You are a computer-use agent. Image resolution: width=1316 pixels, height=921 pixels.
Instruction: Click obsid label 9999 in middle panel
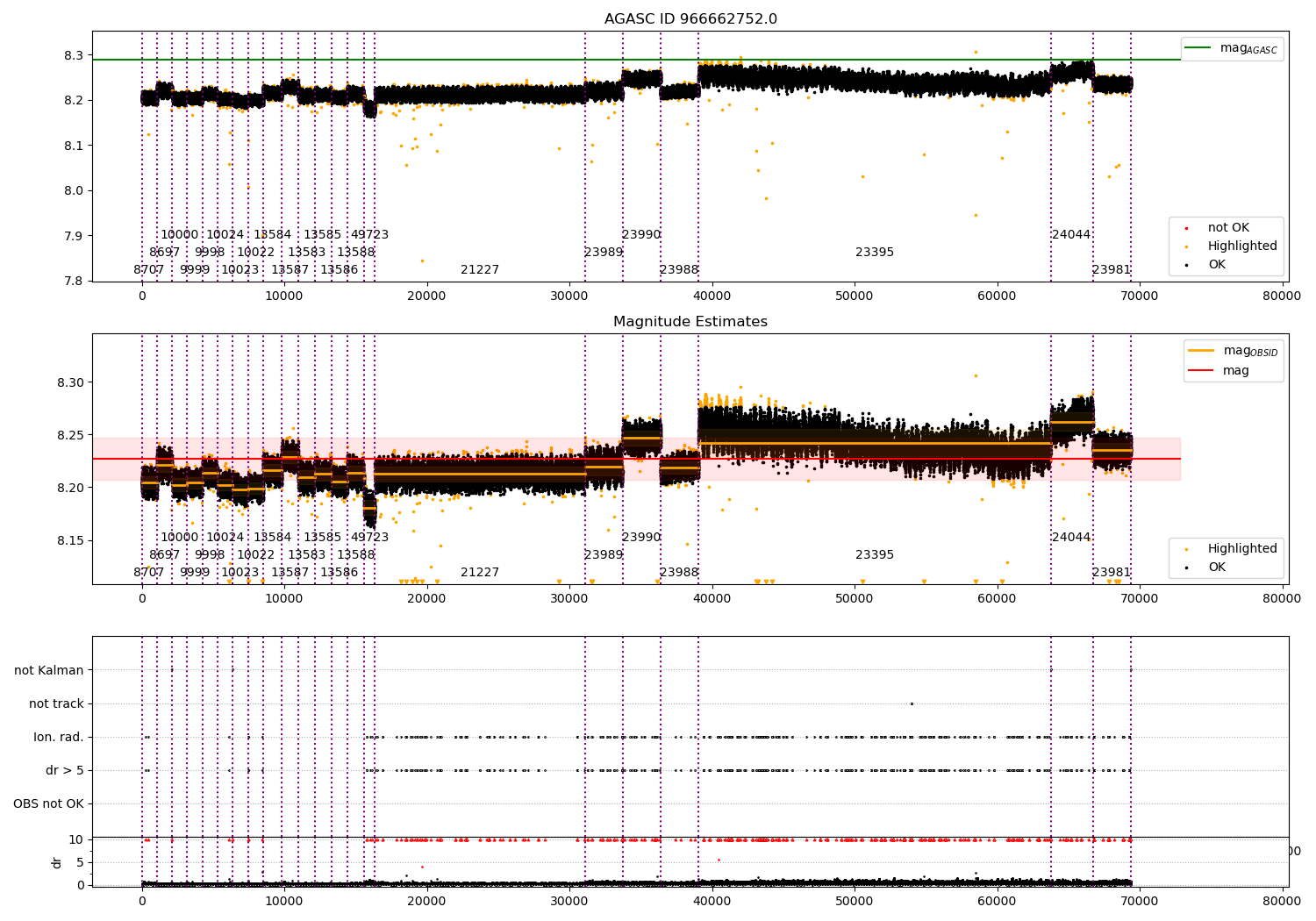pyautogui.click(x=195, y=573)
